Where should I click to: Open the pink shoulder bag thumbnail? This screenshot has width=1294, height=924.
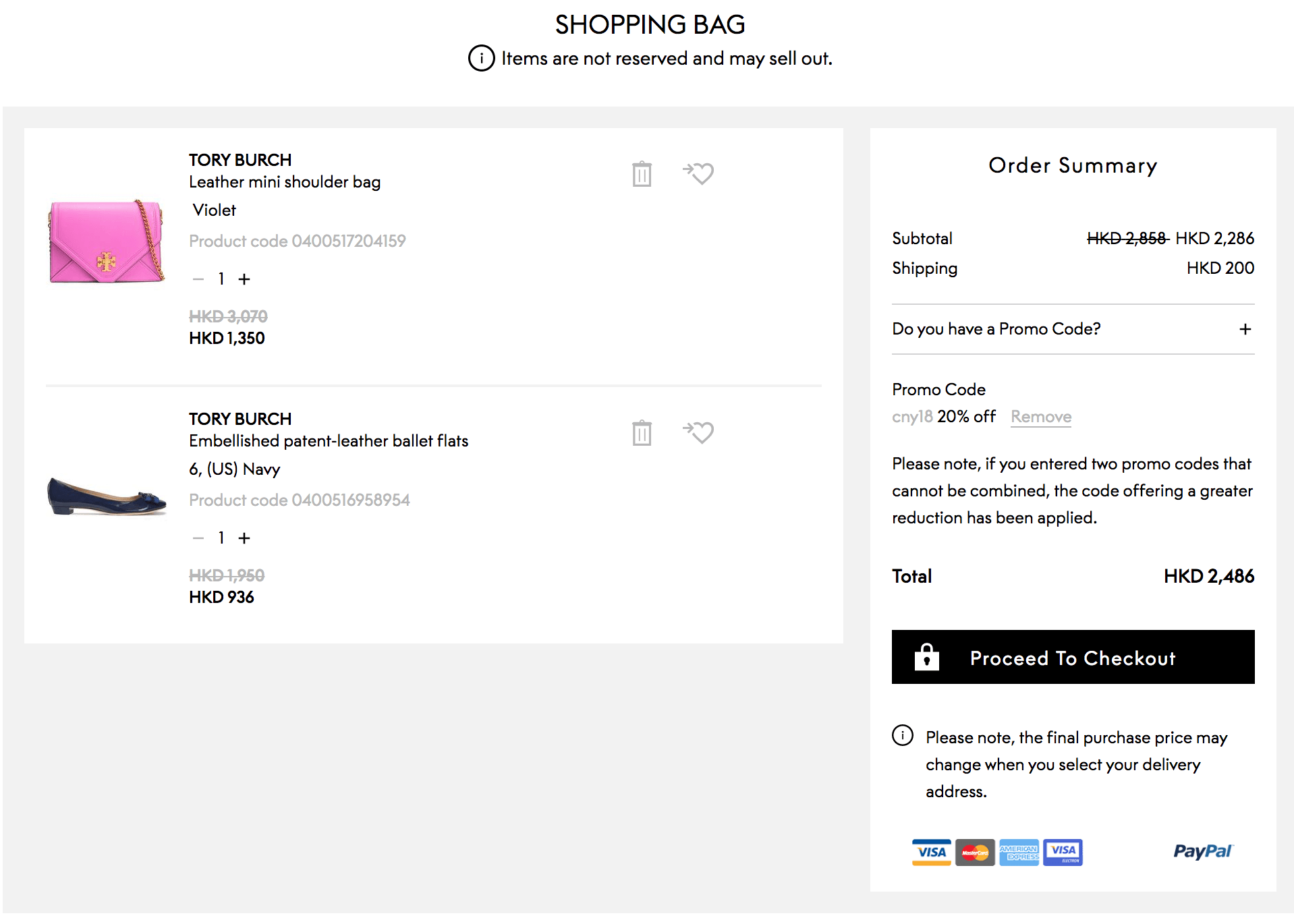pyautogui.click(x=107, y=241)
